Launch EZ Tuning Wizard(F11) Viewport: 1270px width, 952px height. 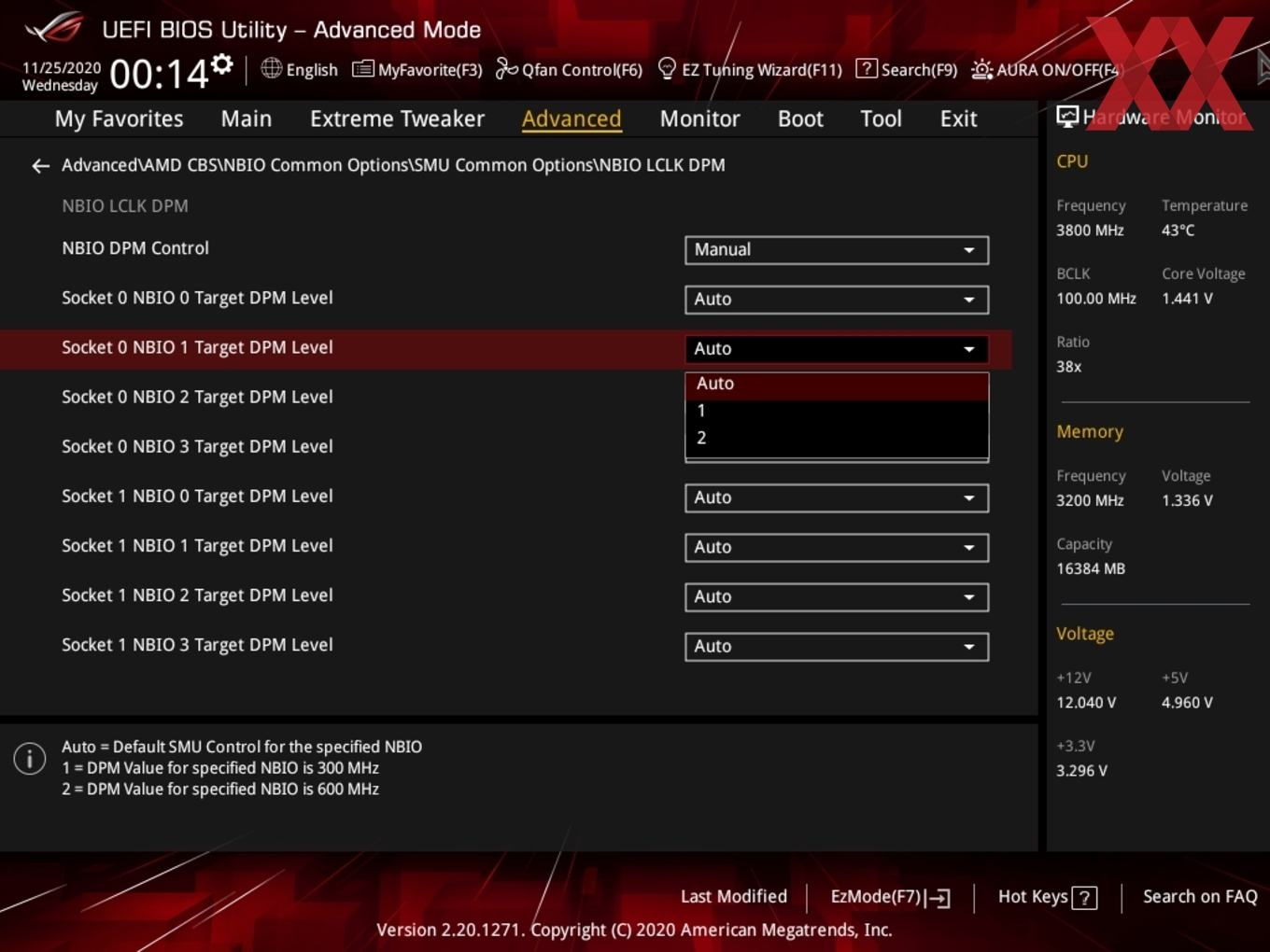[x=750, y=69]
